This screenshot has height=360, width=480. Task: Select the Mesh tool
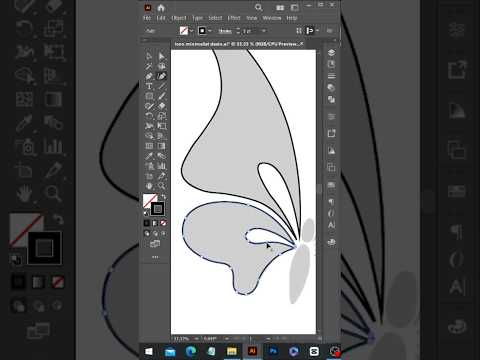[x=149, y=146]
